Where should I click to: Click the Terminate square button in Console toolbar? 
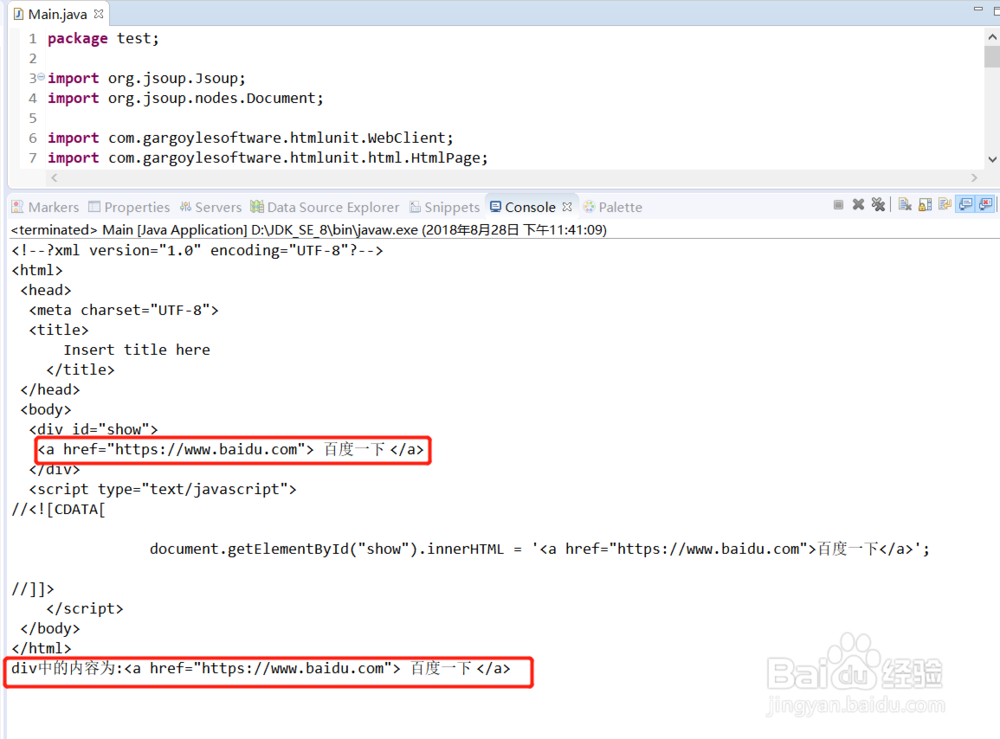[x=838, y=205]
